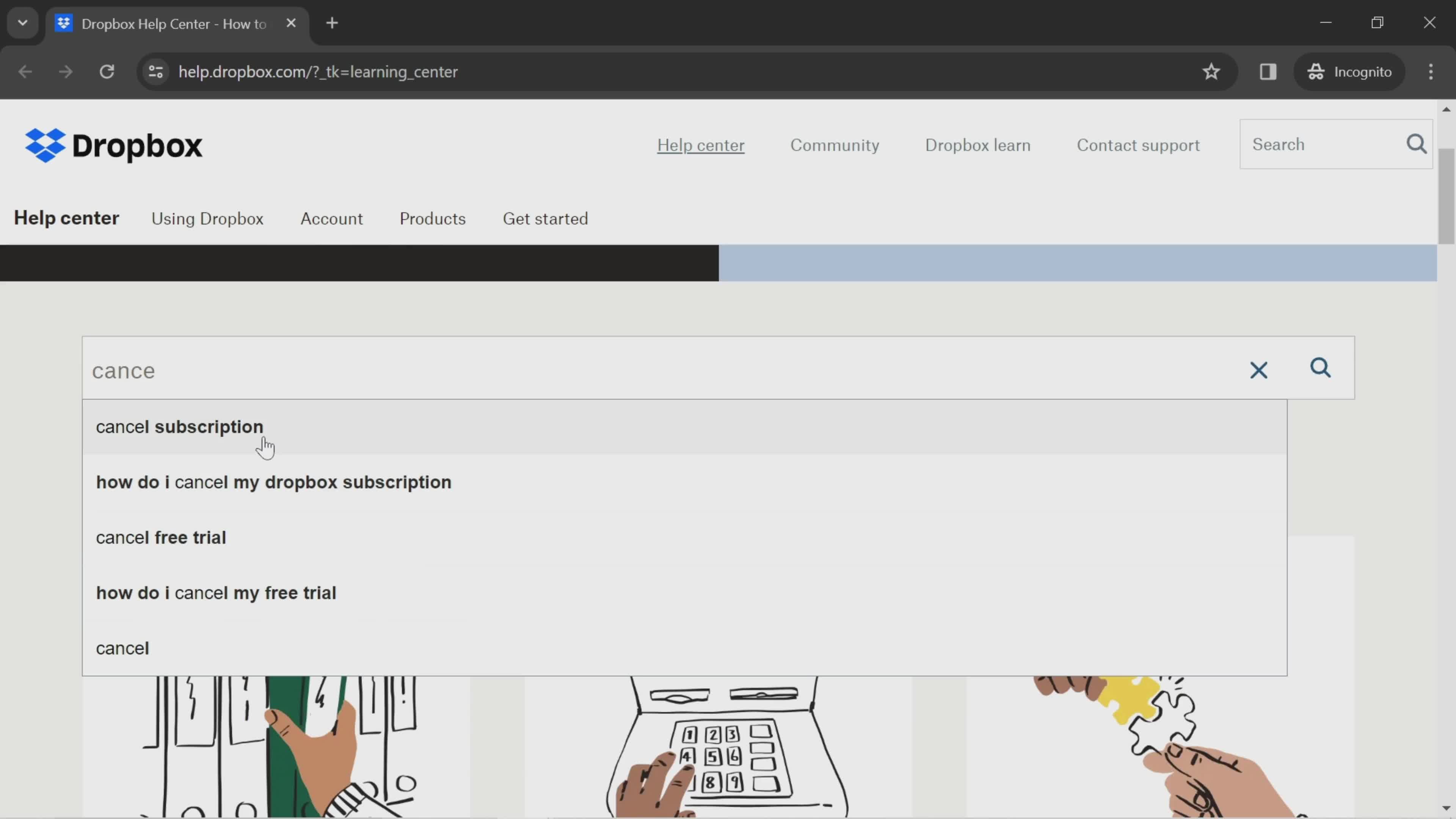Open the Using Dropbox menu
This screenshot has width=1456, height=819.
click(x=207, y=219)
